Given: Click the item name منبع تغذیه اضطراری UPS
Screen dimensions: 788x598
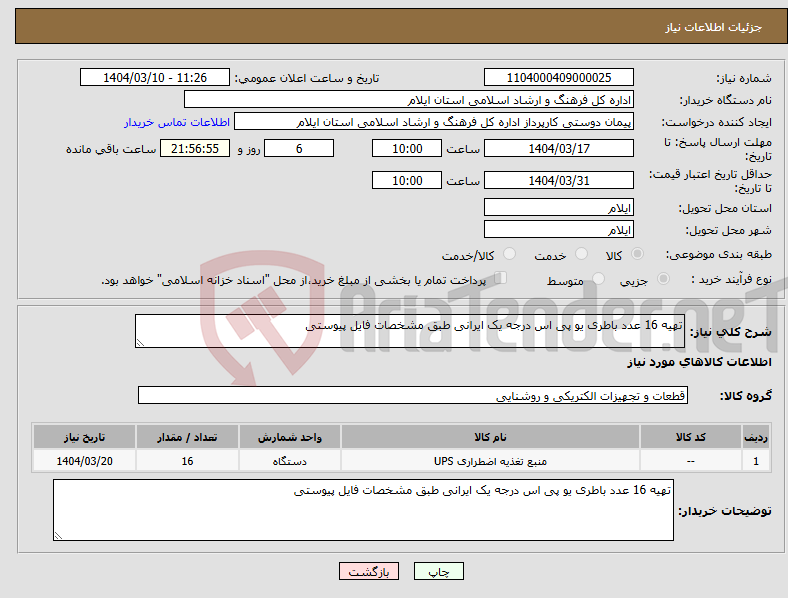Looking at the screenshot, I should click(490, 461).
